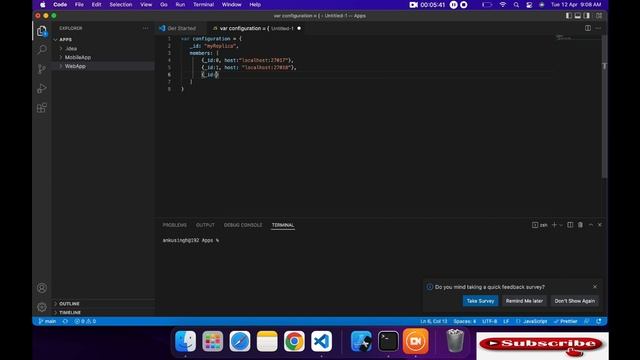Click the Remind Me later button
Image resolution: width=640 pixels, height=360 pixels.
pyautogui.click(x=524, y=301)
